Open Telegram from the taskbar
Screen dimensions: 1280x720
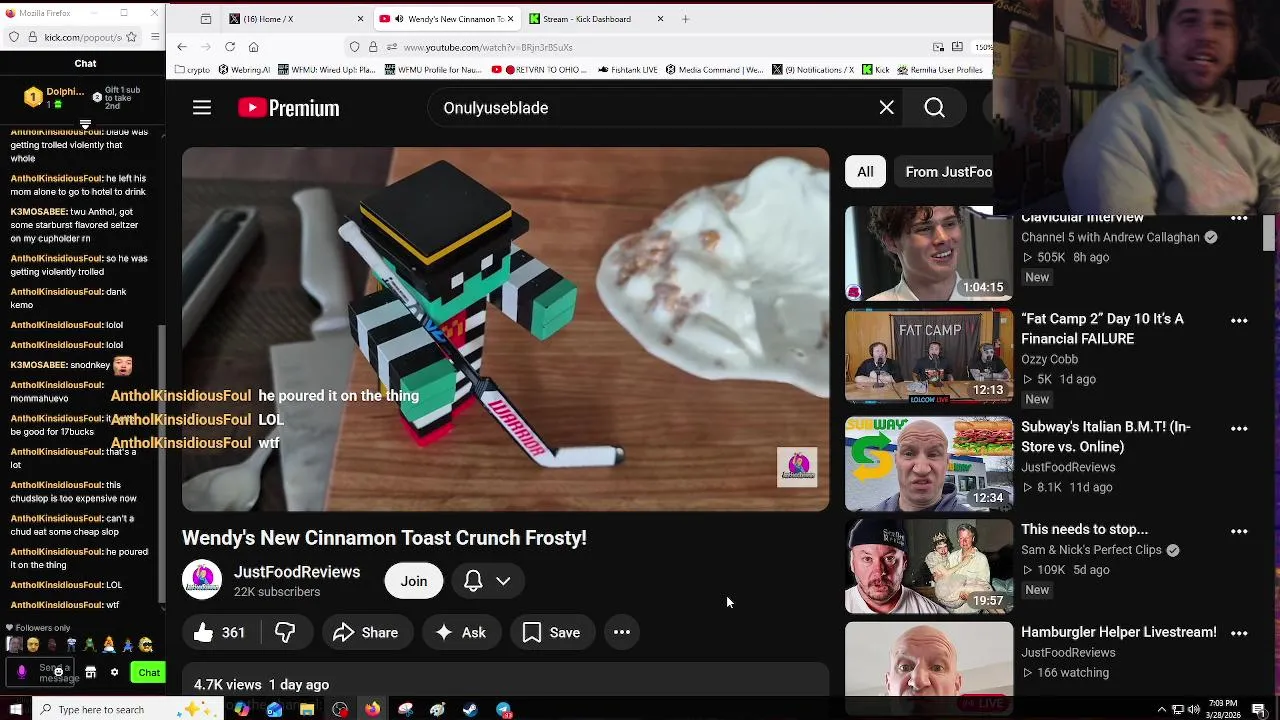point(504,710)
